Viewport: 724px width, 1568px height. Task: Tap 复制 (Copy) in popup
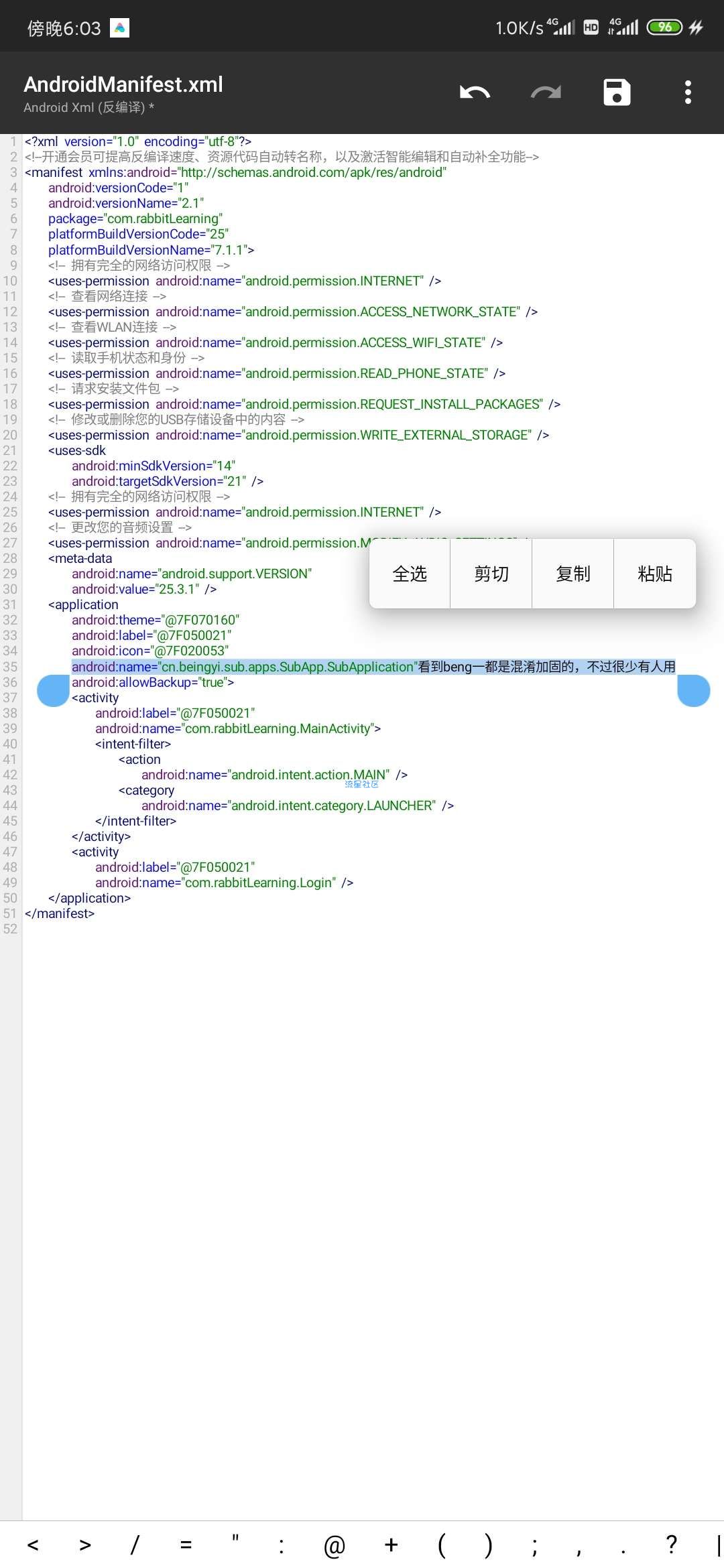pyautogui.click(x=573, y=574)
